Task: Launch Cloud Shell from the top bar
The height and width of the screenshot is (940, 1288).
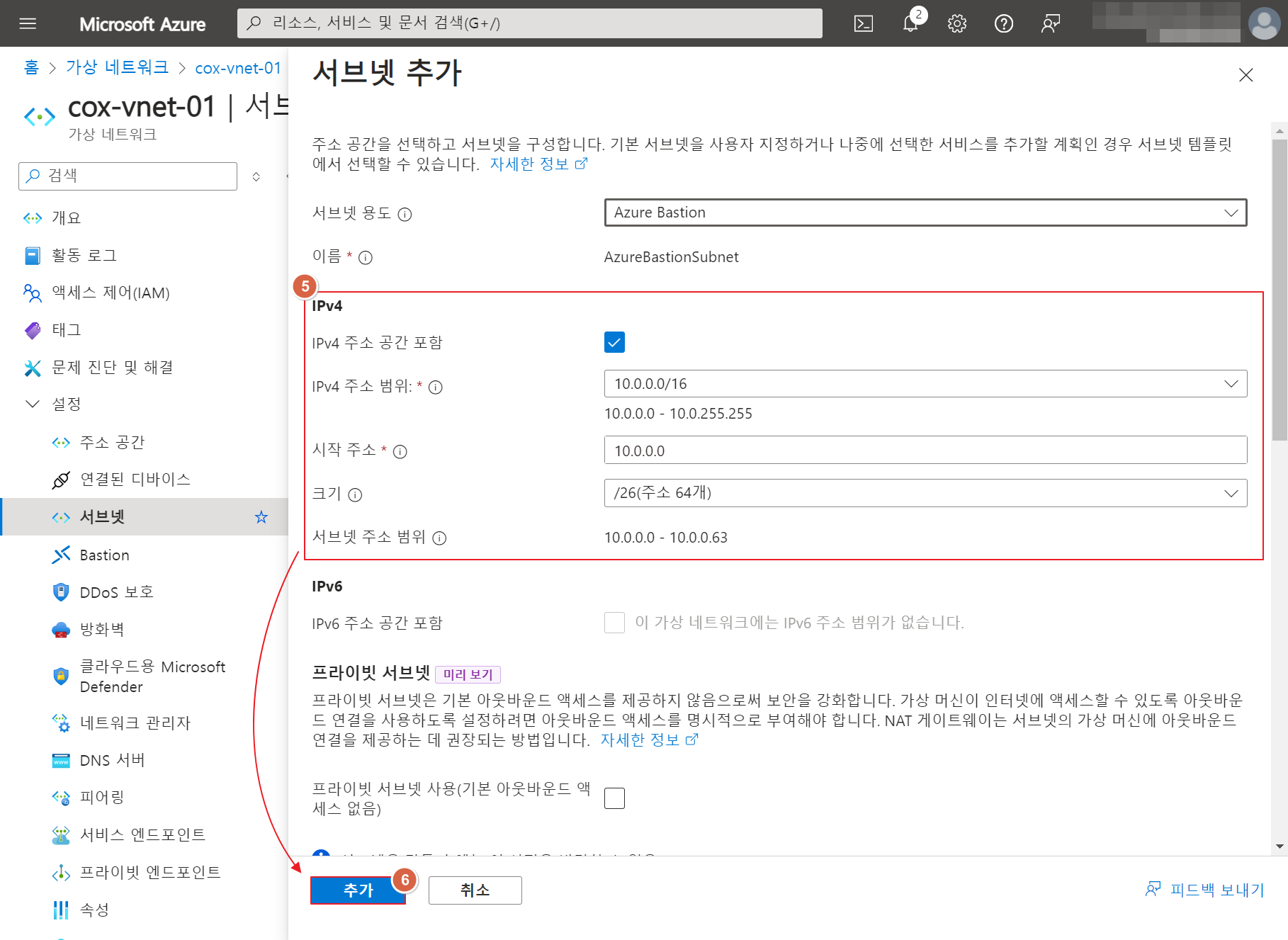Action: (863, 23)
